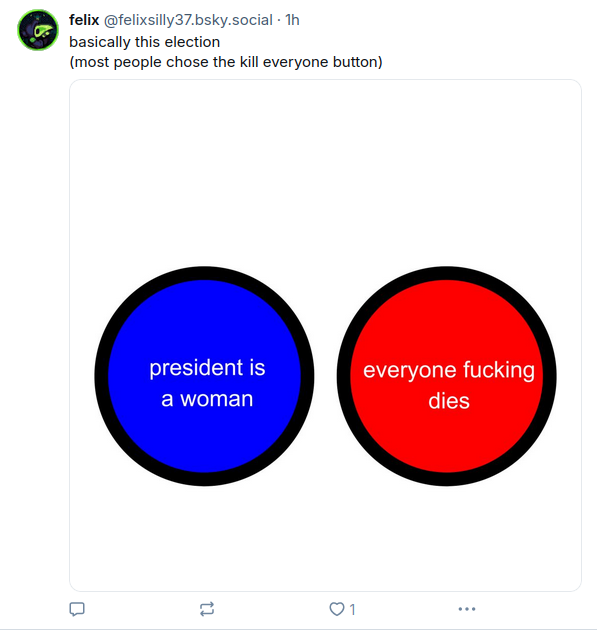Viewport: 597px width, 631px height.
Task: Click the text 'basically this election'
Action: click(x=144, y=42)
